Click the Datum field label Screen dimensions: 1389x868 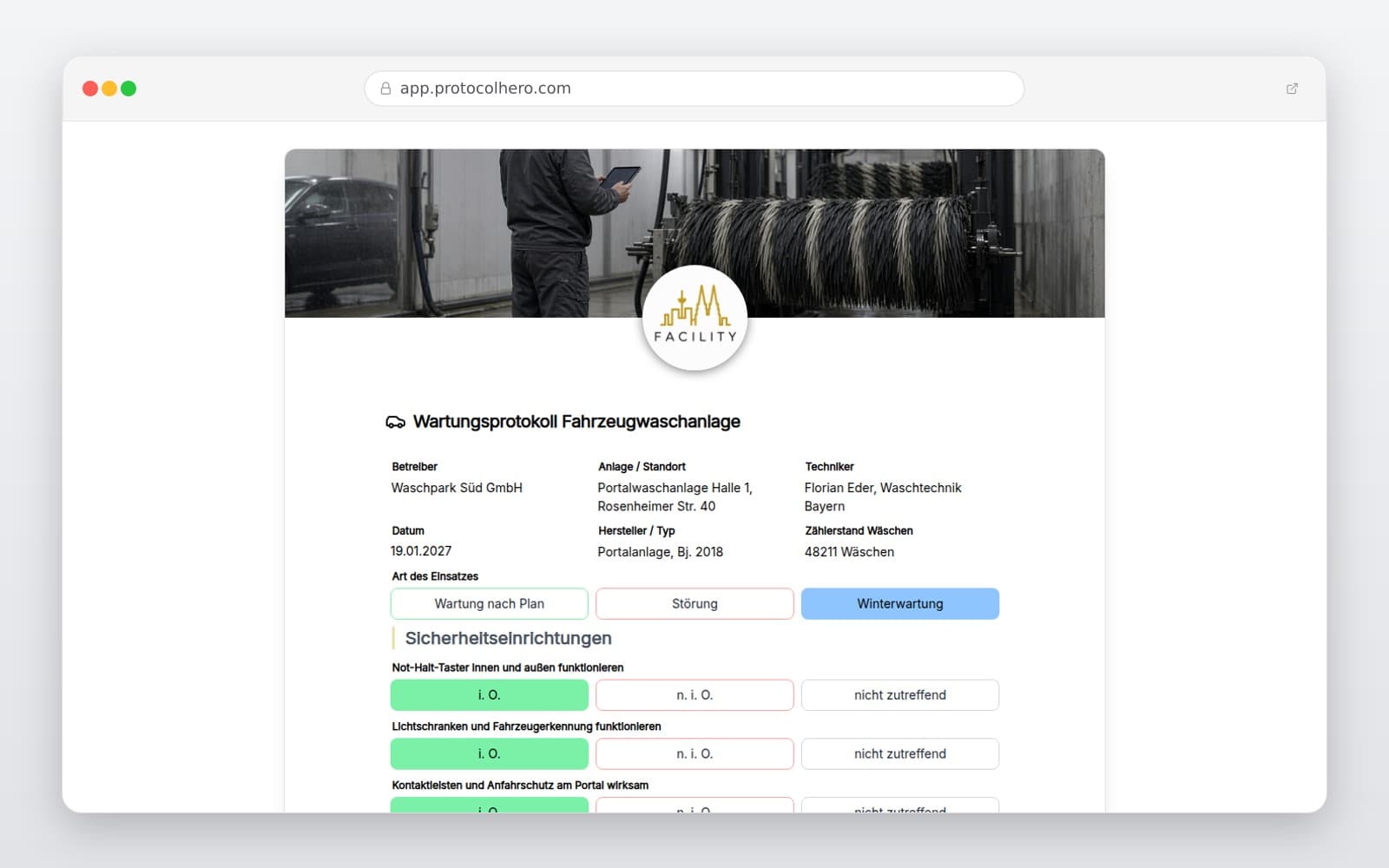coord(408,530)
